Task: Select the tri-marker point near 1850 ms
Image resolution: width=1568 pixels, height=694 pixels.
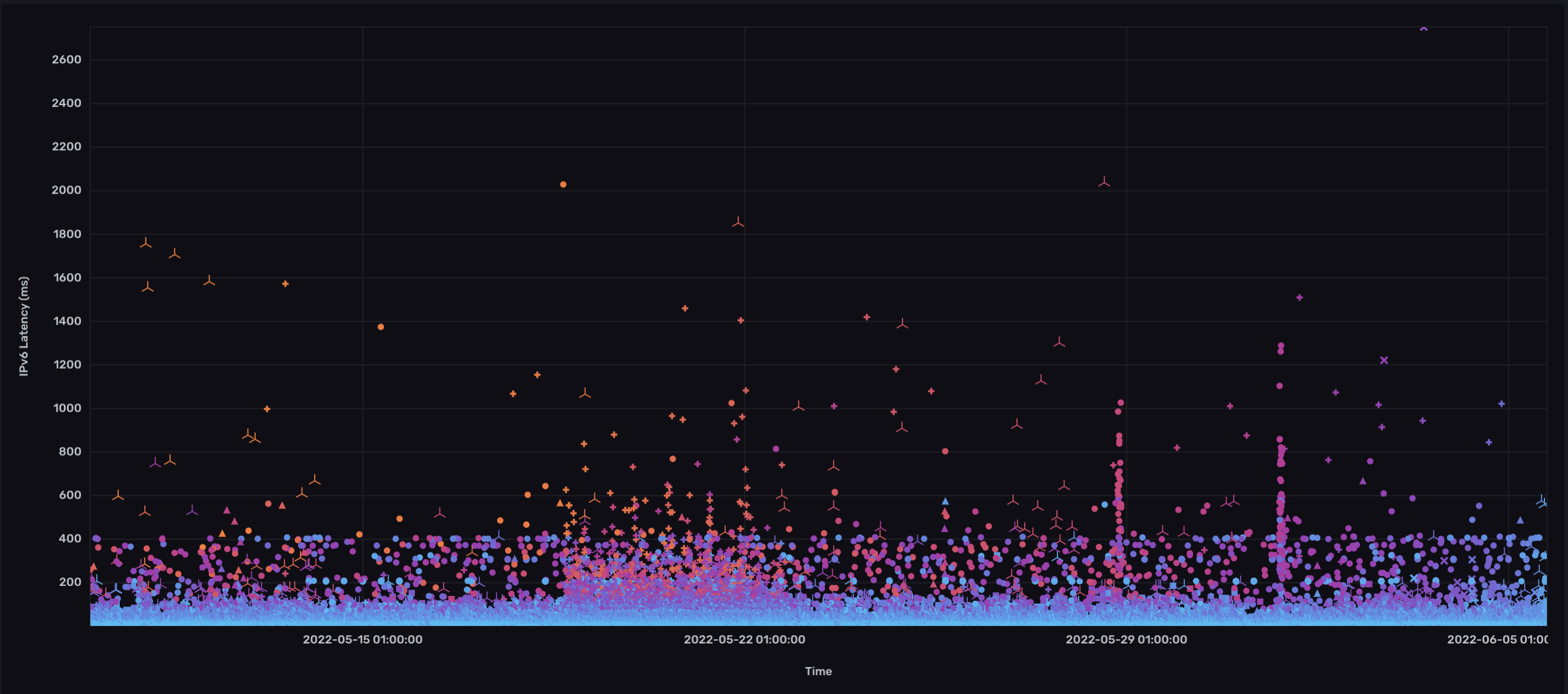Action: (738, 223)
